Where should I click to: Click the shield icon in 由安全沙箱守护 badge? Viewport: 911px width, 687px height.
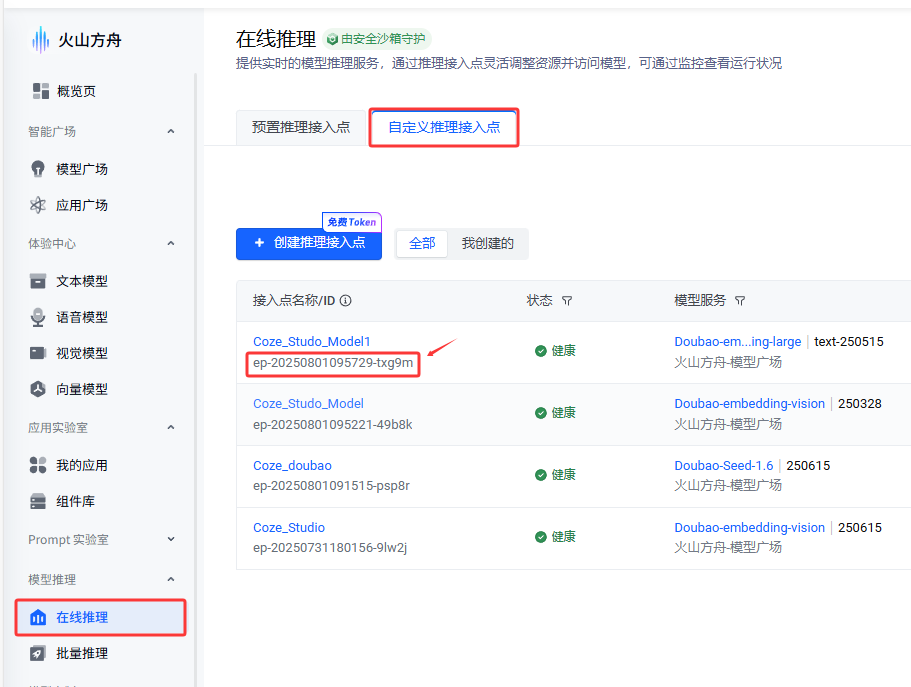332,39
